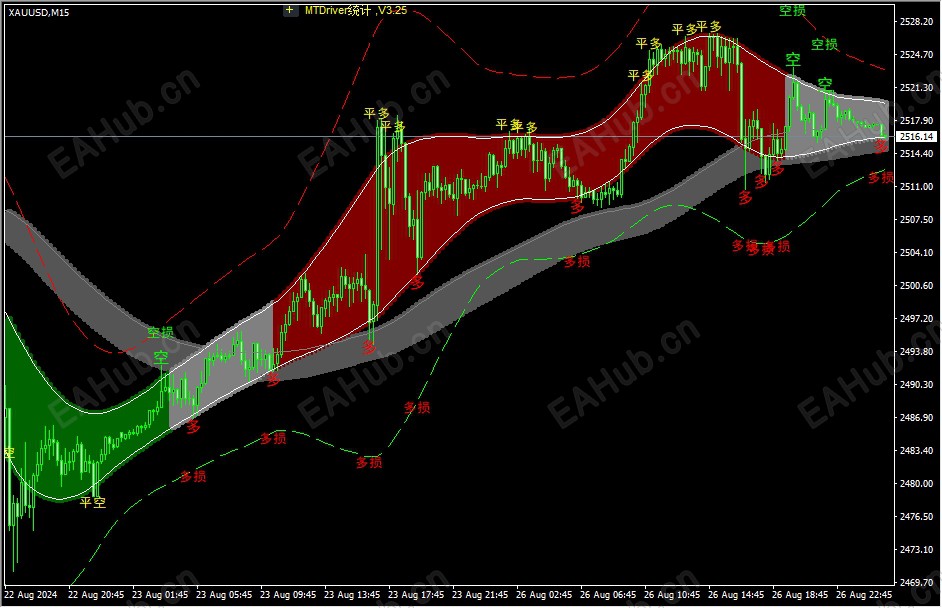Select the 2507.50 price axis label

click(x=916, y=220)
